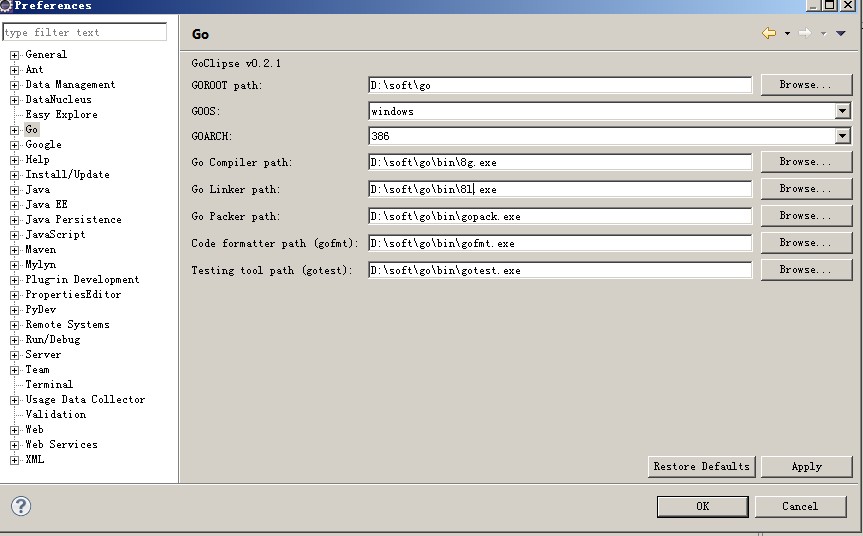The height and width of the screenshot is (536, 863).
Task: Select Terminal category
Action: (x=49, y=385)
